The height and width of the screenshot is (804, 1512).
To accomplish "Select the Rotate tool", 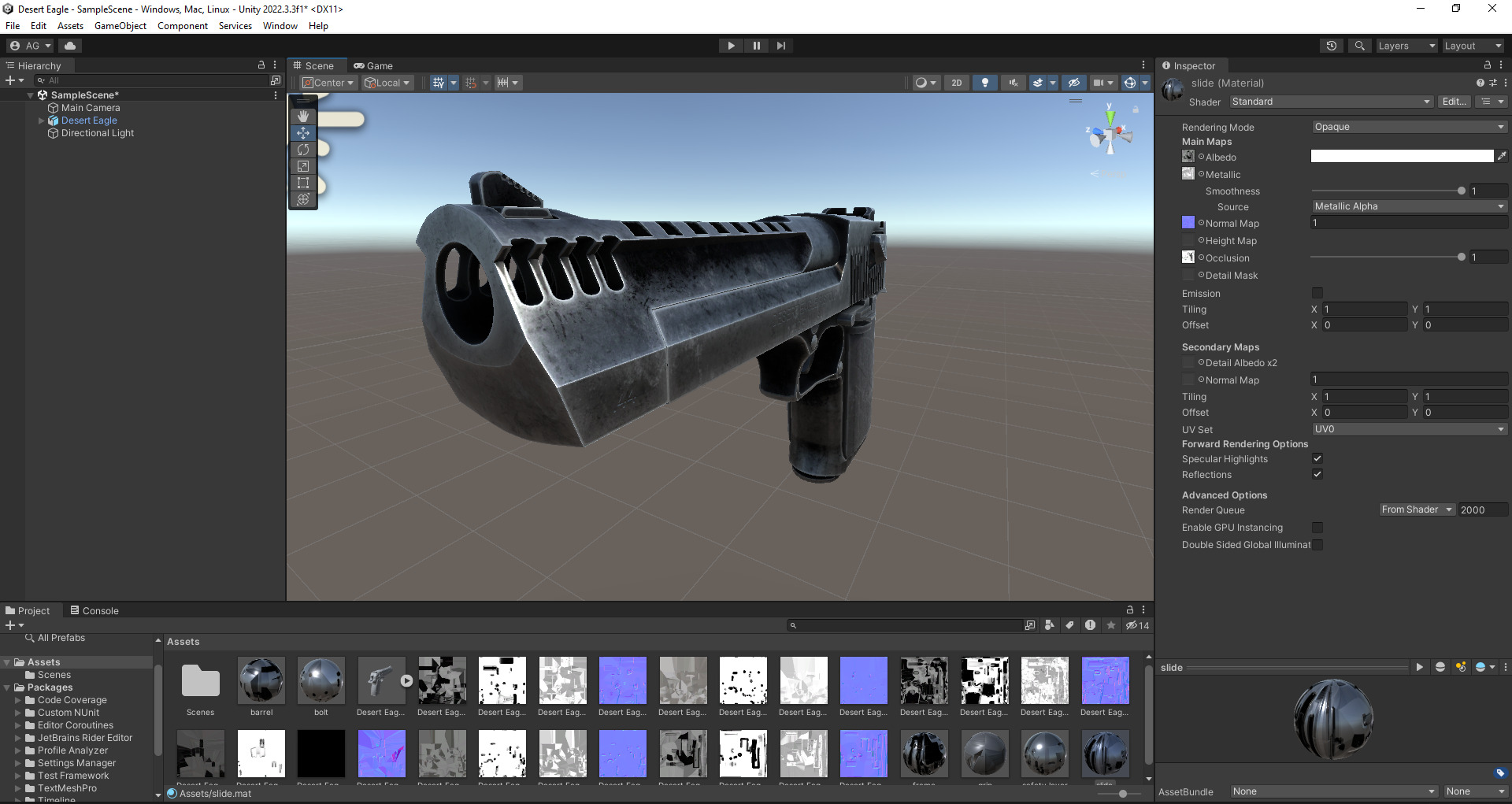I will pos(303,150).
